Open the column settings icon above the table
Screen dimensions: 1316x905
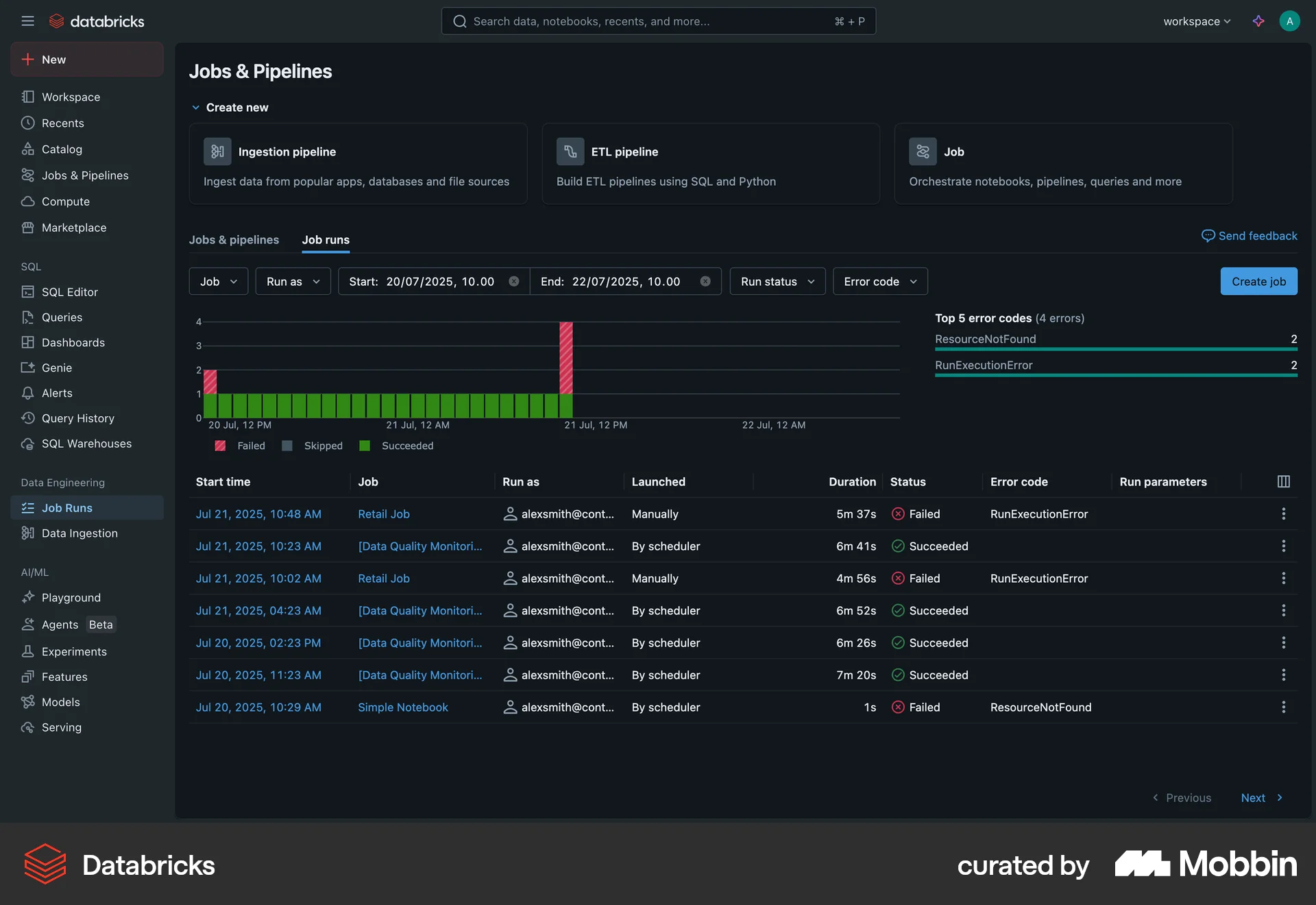[1282, 481]
